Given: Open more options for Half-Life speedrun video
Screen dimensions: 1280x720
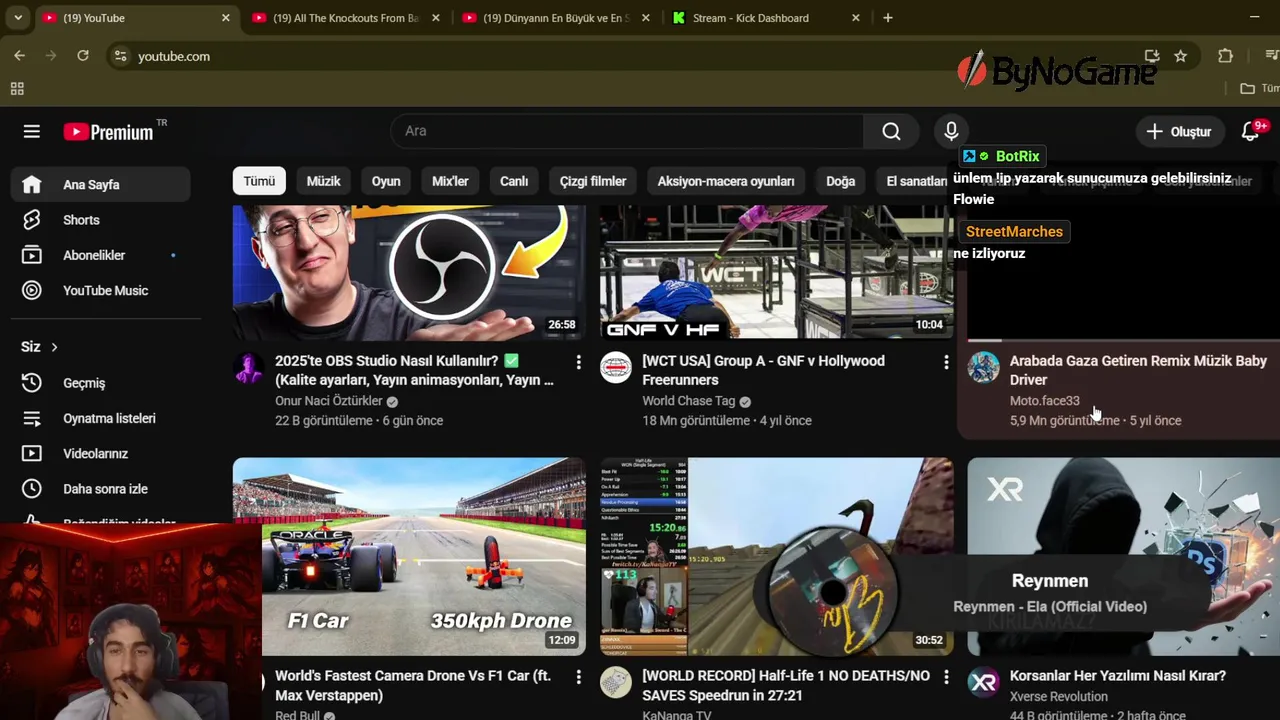Looking at the screenshot, I should coord(945,677).
